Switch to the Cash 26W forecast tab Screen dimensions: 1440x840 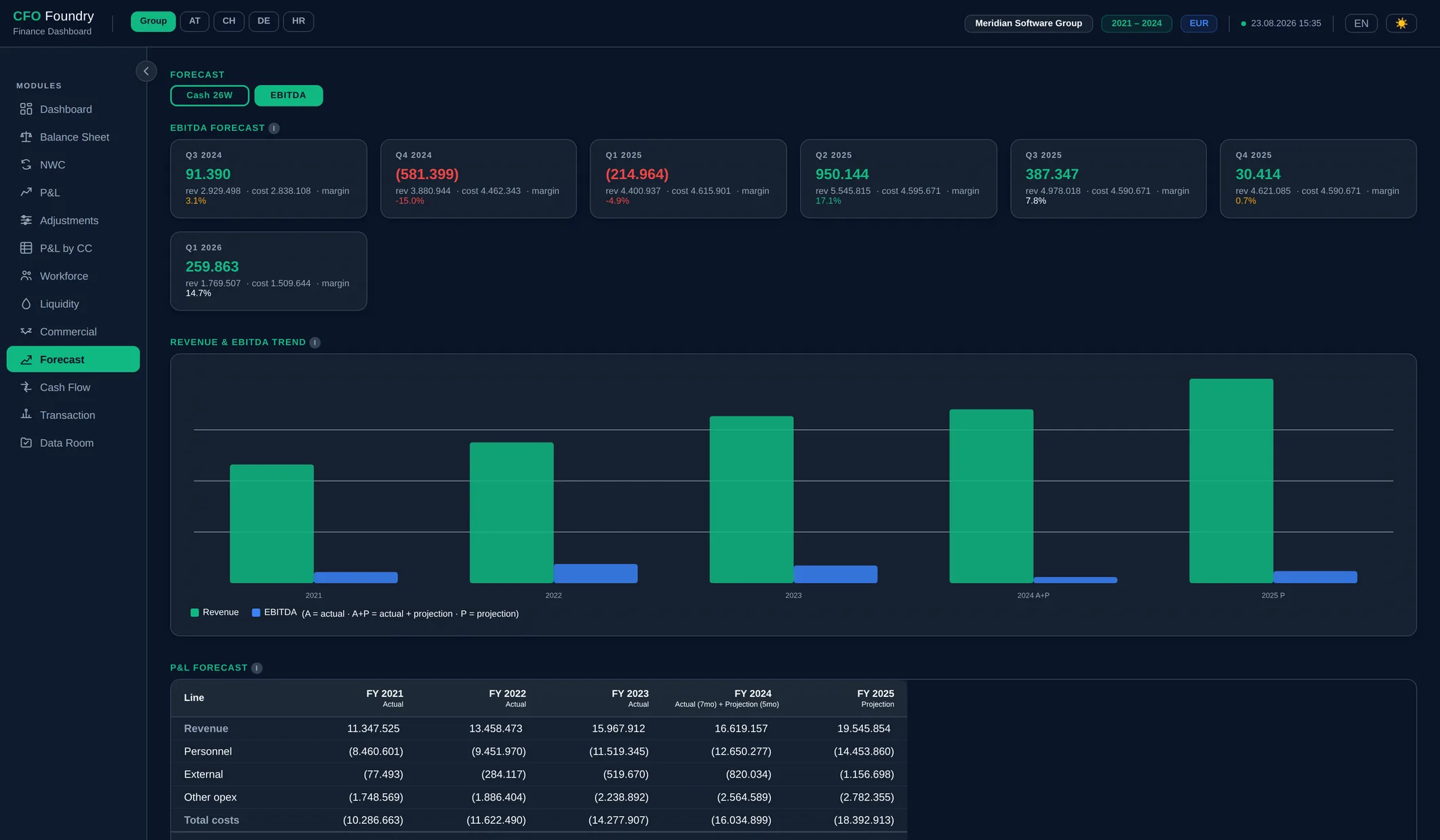click(x=209, y=96)
